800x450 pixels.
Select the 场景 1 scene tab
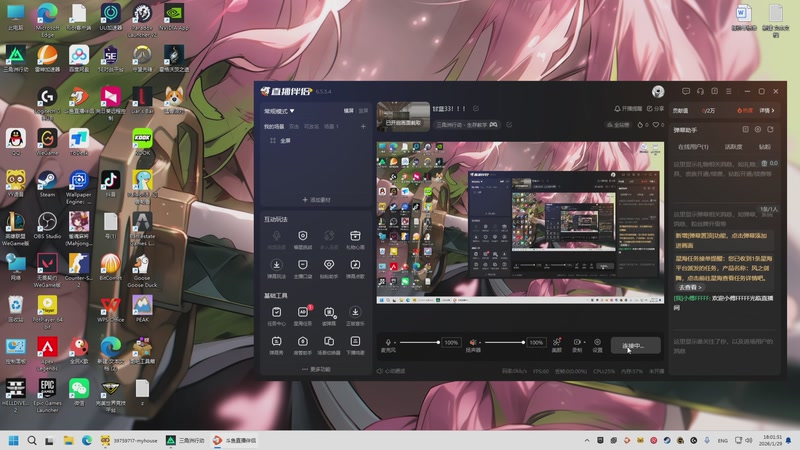click(x=331, y=127)
